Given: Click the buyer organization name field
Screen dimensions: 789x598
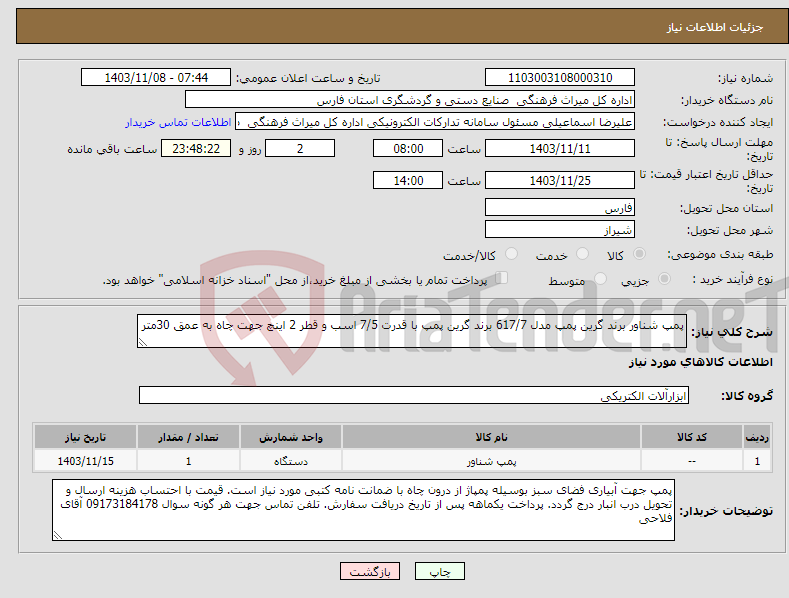Looking at the screenshot, I should pyautogui.click(x=410, y=100).
